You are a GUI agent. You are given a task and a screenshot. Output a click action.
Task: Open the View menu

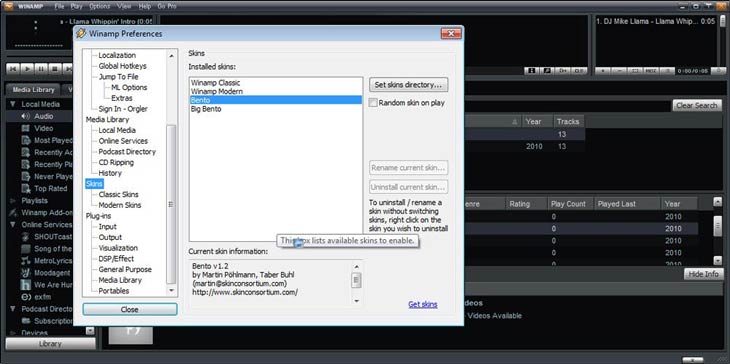coord(124,7)
